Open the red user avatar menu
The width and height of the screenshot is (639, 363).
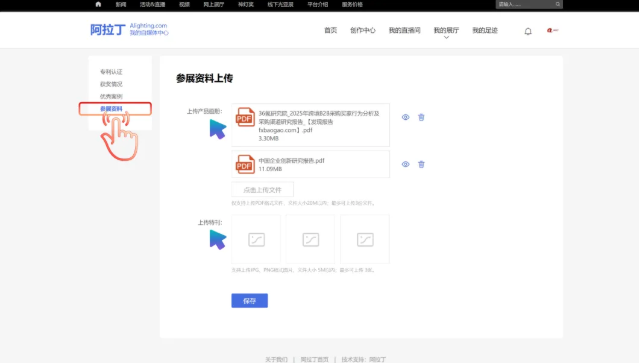click(x=553, y=30)
